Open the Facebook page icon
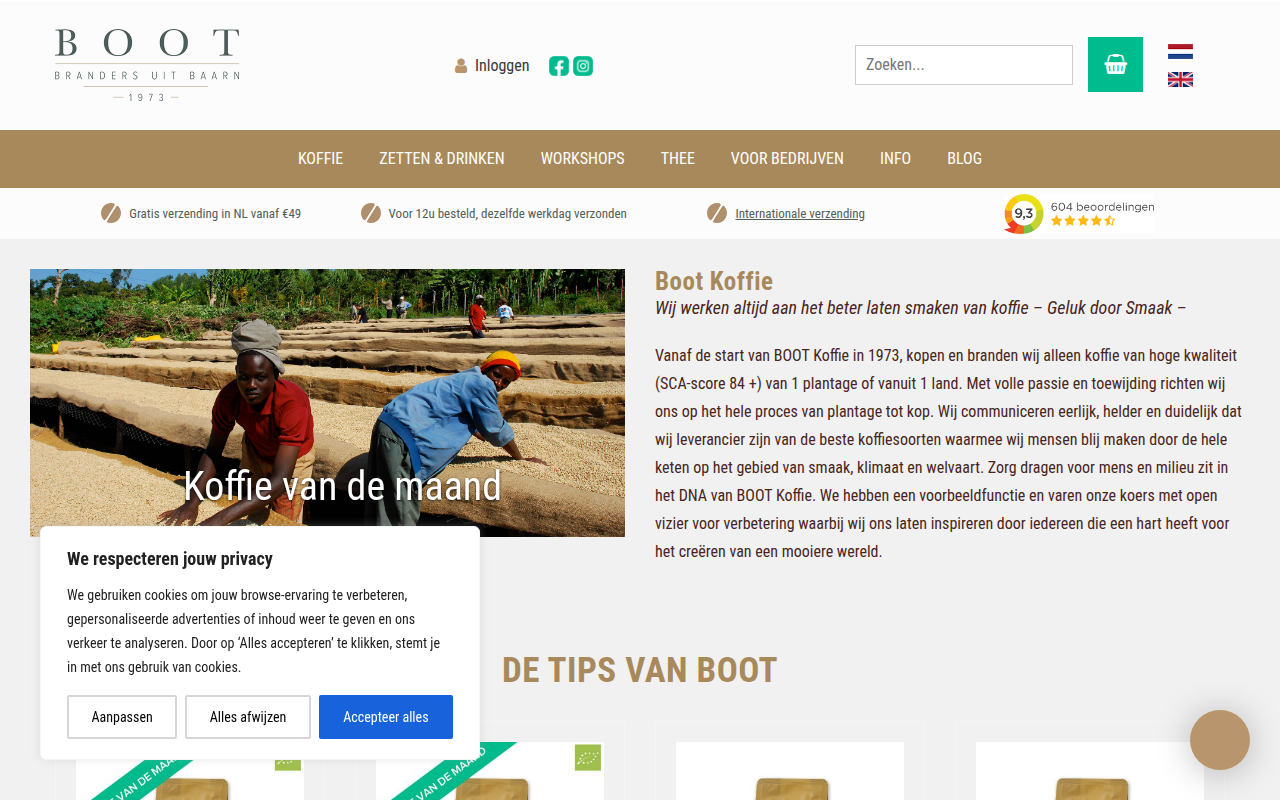Viewport: 1280px width, 800px height. pyautogui.click(x=559, y=66)
